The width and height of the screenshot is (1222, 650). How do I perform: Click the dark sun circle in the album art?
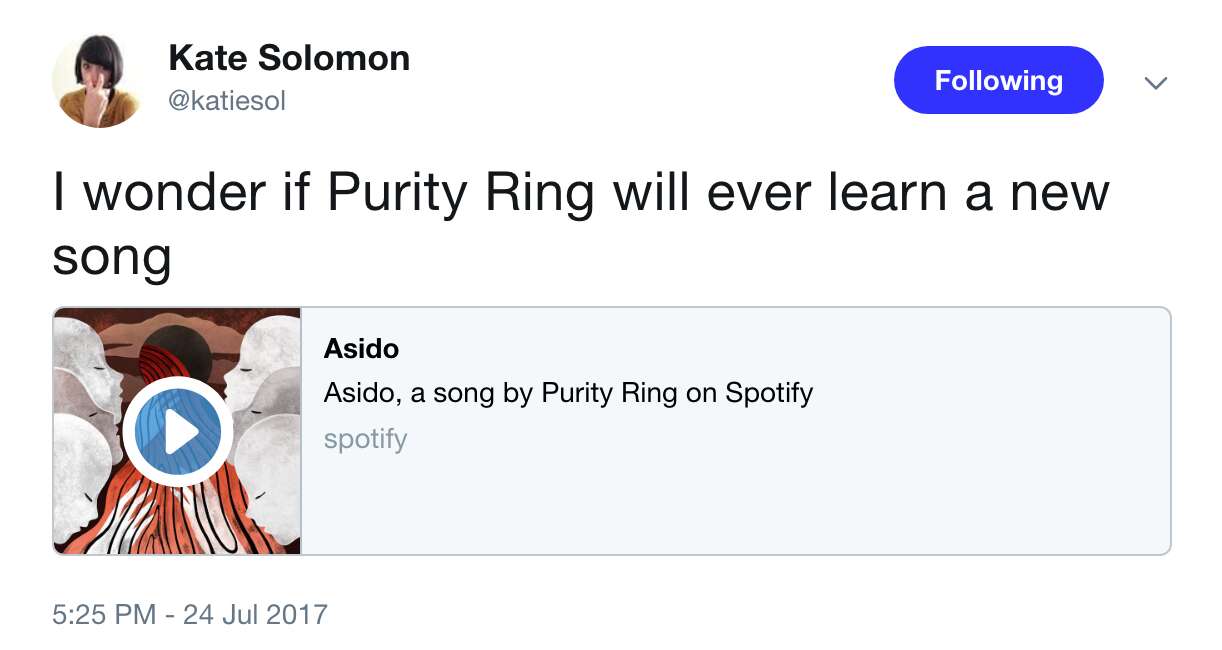click(175, 349)
